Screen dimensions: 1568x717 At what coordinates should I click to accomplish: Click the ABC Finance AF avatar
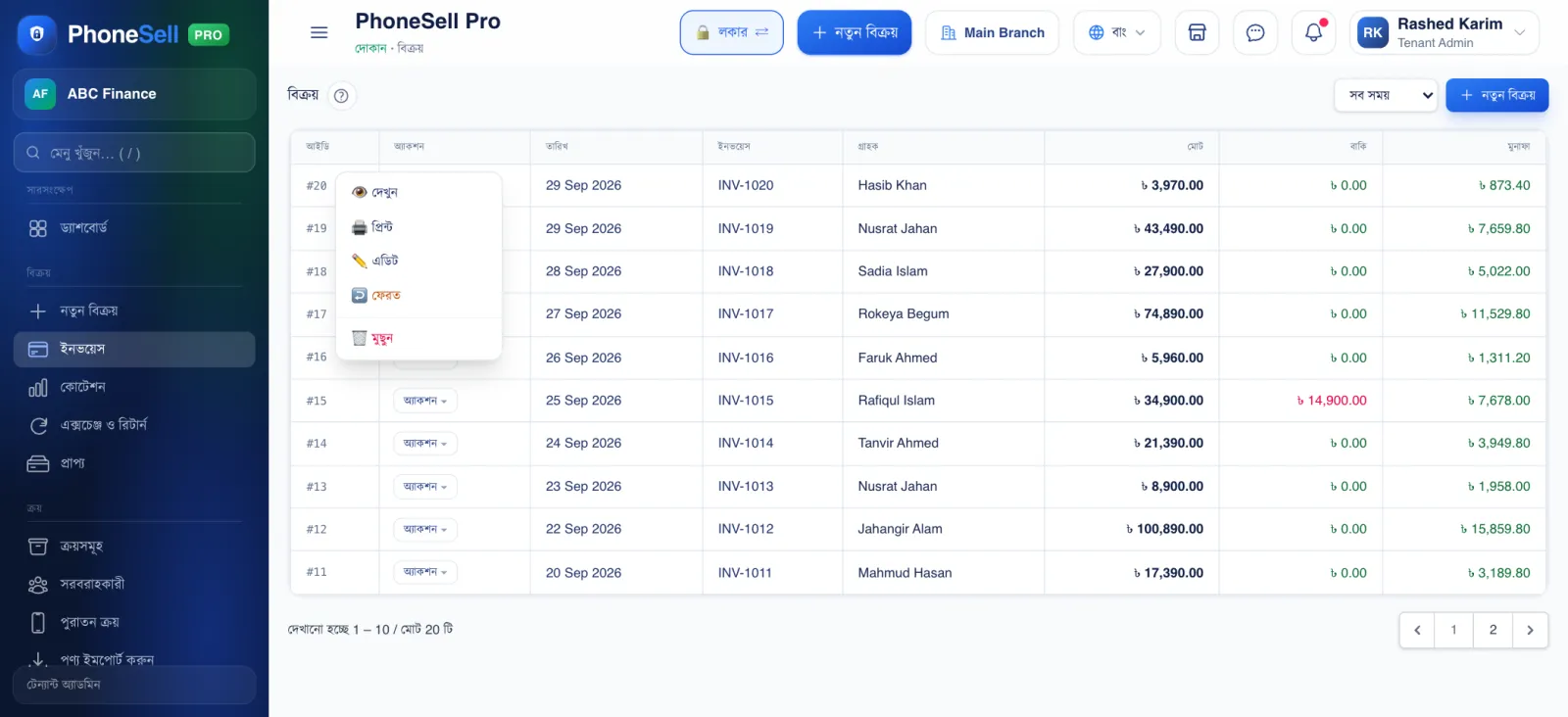click(x=40, y=94)
